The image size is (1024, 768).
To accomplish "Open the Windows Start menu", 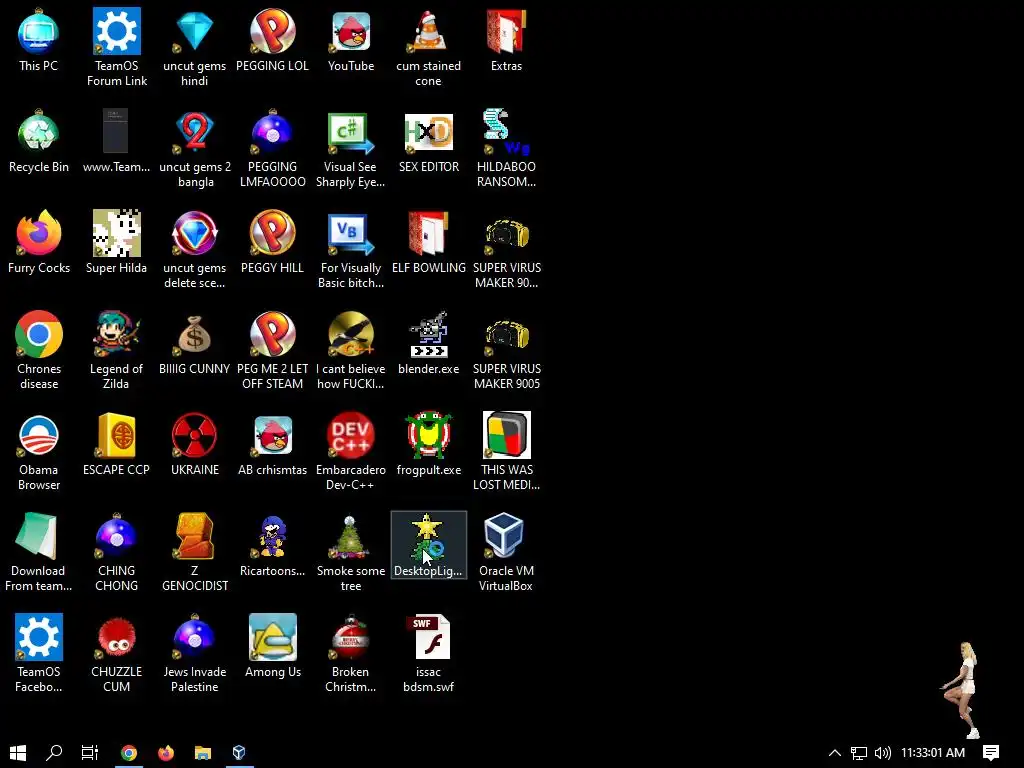I will click(x=18, y=752).
